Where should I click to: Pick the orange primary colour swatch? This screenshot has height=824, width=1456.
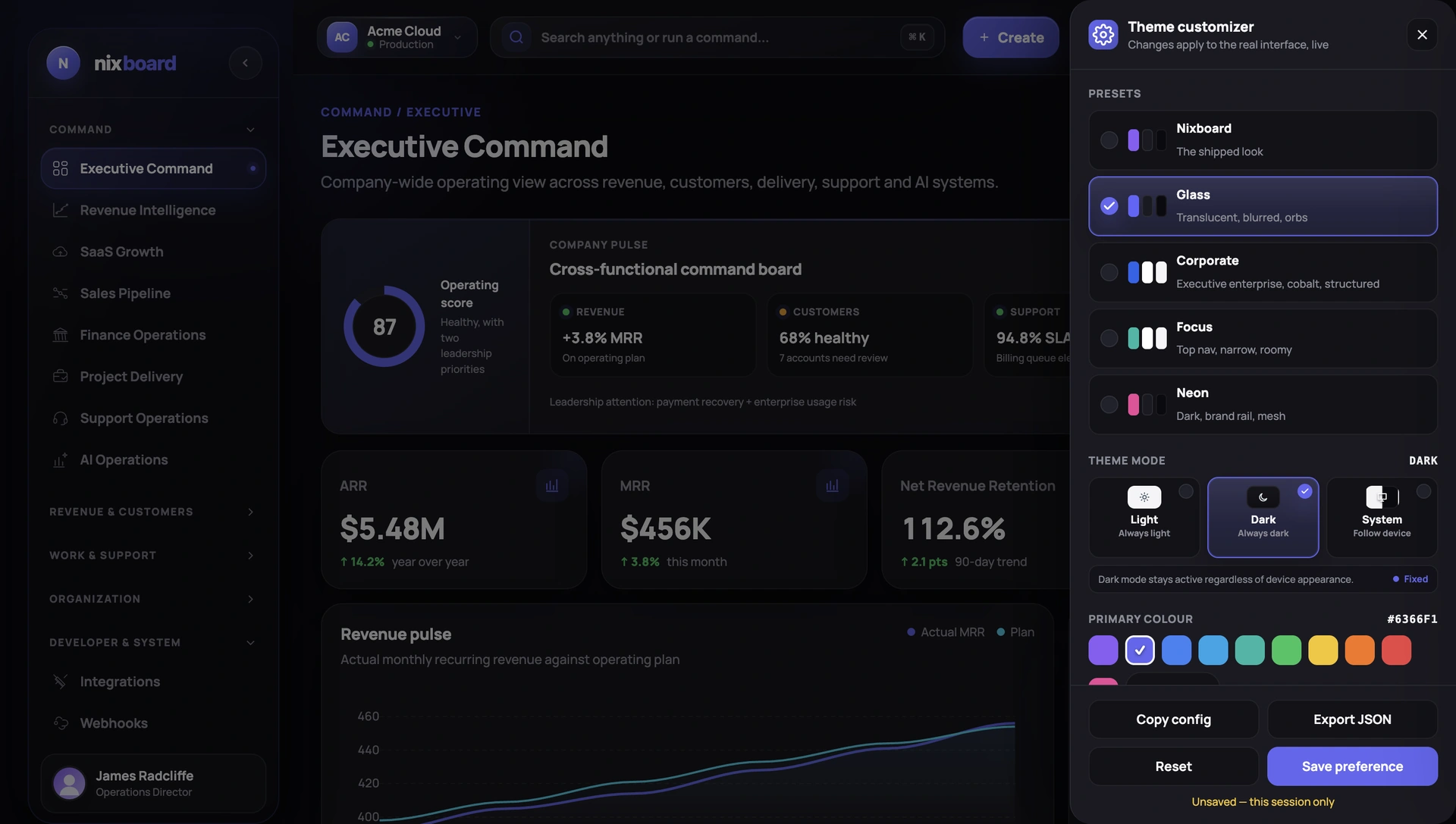[x=1360, y=650]
